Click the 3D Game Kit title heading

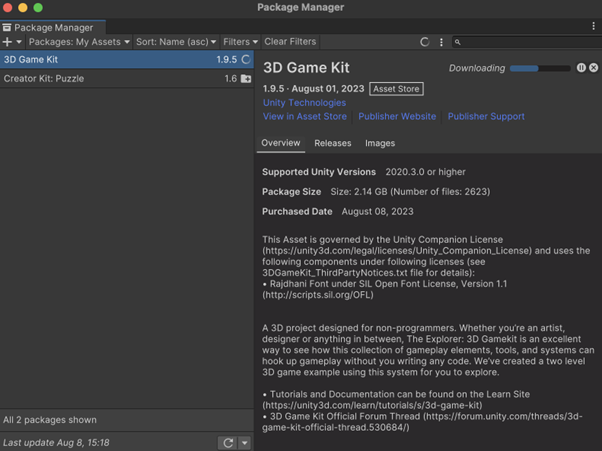tap(306, 68)
